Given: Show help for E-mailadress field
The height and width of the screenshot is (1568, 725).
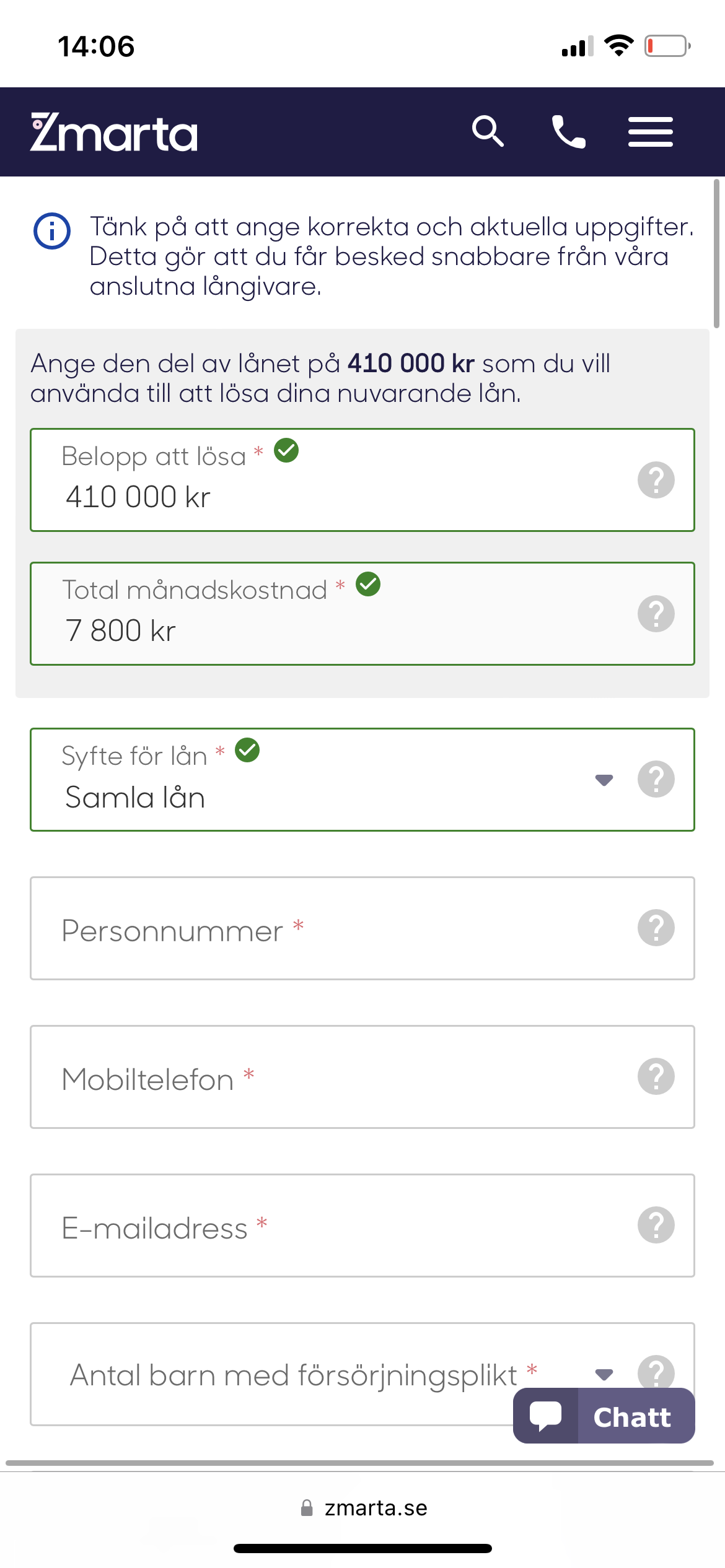Looking at the screenshot, I should (656, 1225).
